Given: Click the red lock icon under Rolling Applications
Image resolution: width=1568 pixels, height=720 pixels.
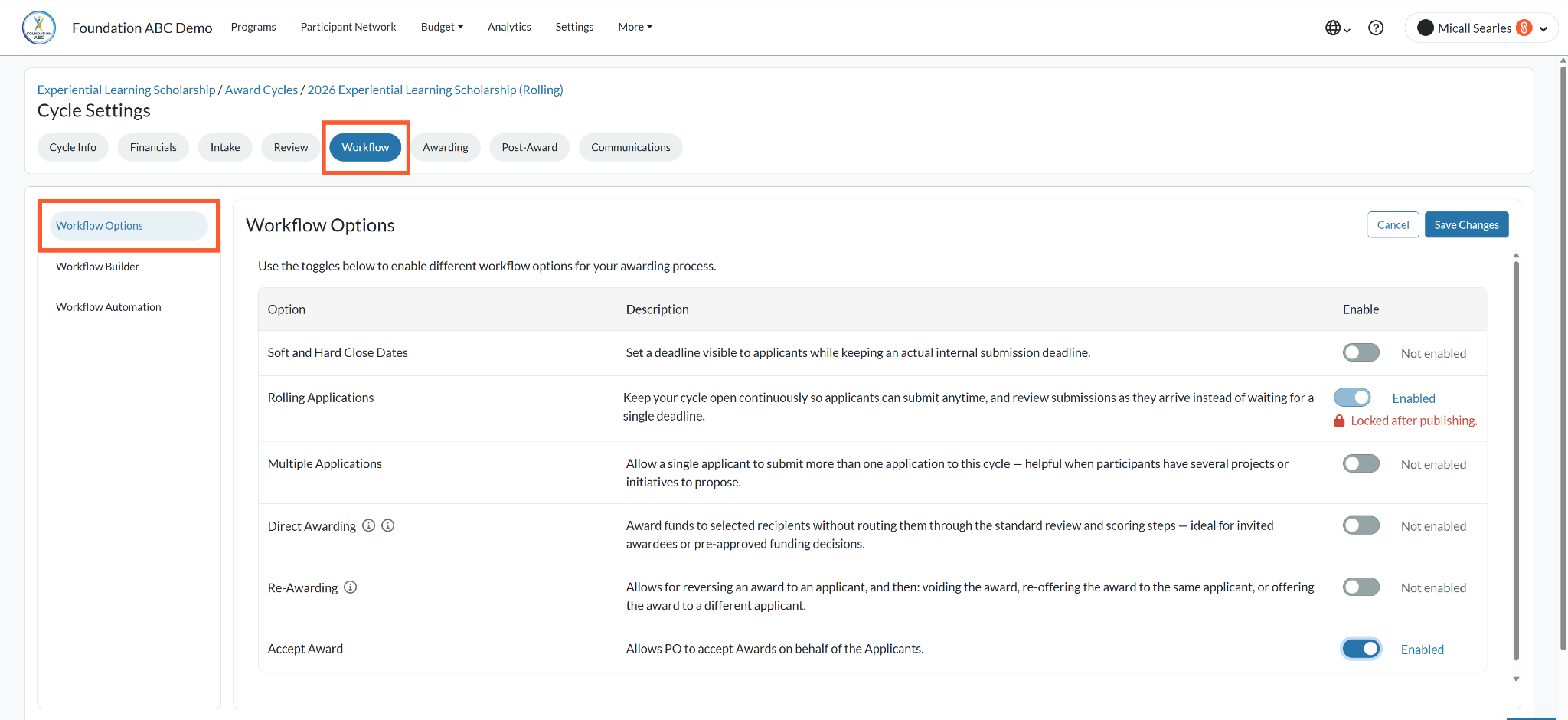Looking at the screenshot, I should point(1339,421).
